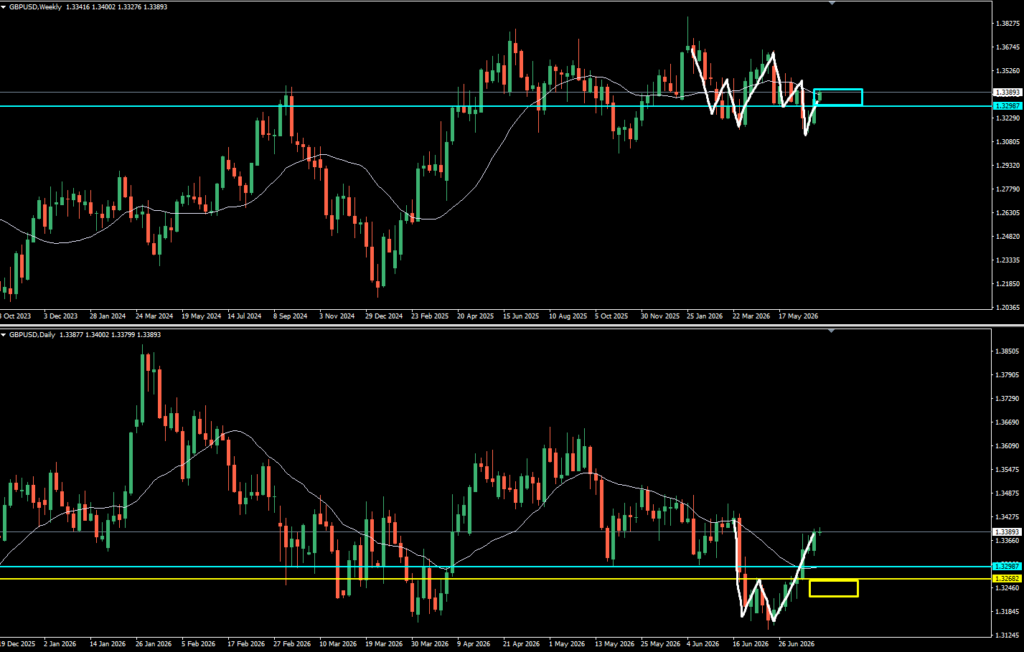Click the 13 May 2026 date on Daily time axis
This screenshot has width=1024, height=652.
614,644
